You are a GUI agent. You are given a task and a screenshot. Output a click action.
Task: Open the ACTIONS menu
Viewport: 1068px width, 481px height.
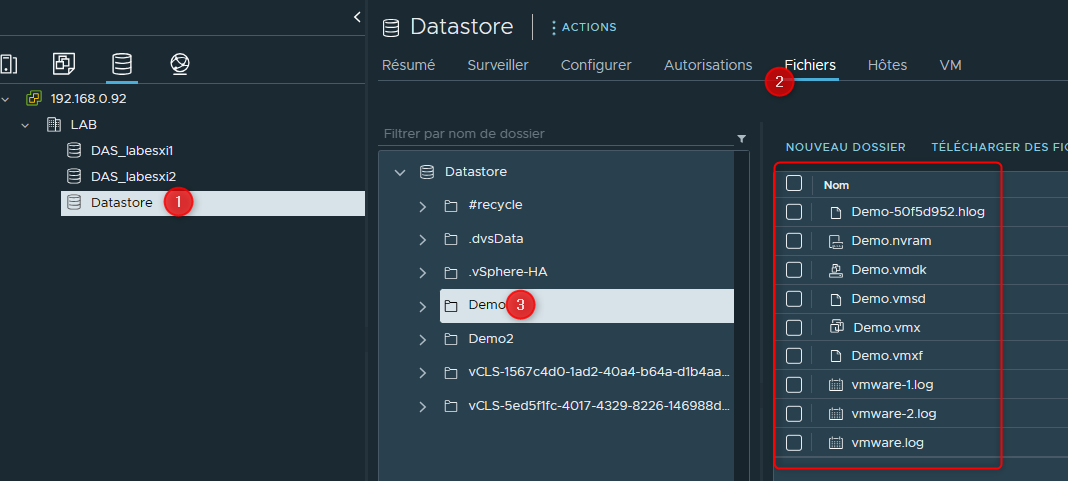pos(583,27)
